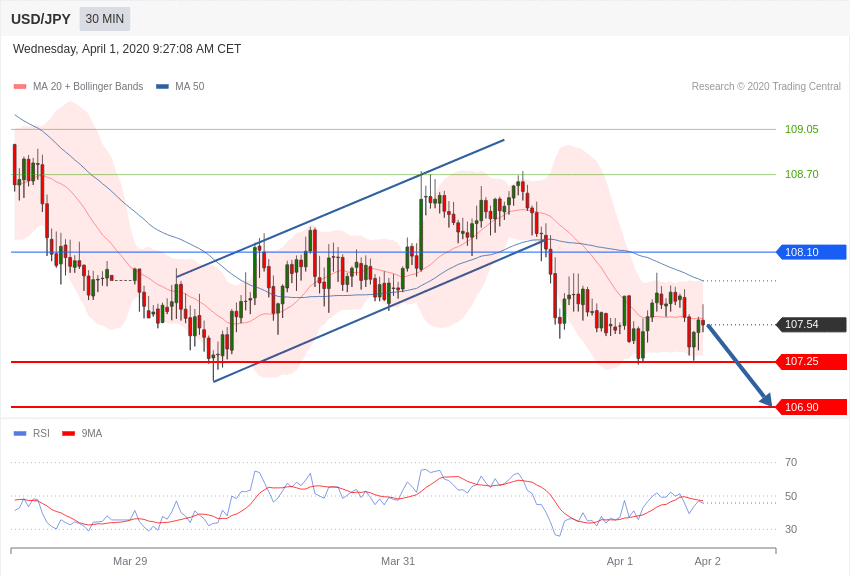The width and height of the screenshot is (850, 576).
Task: Click the Apr 2 date axis label
Action: [707, 561]
